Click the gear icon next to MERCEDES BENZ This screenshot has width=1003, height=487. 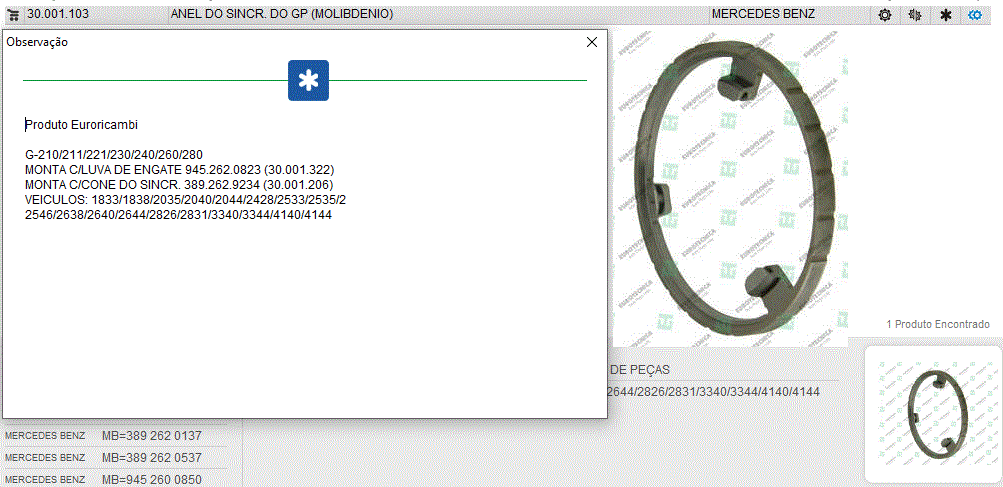(884, 15)
